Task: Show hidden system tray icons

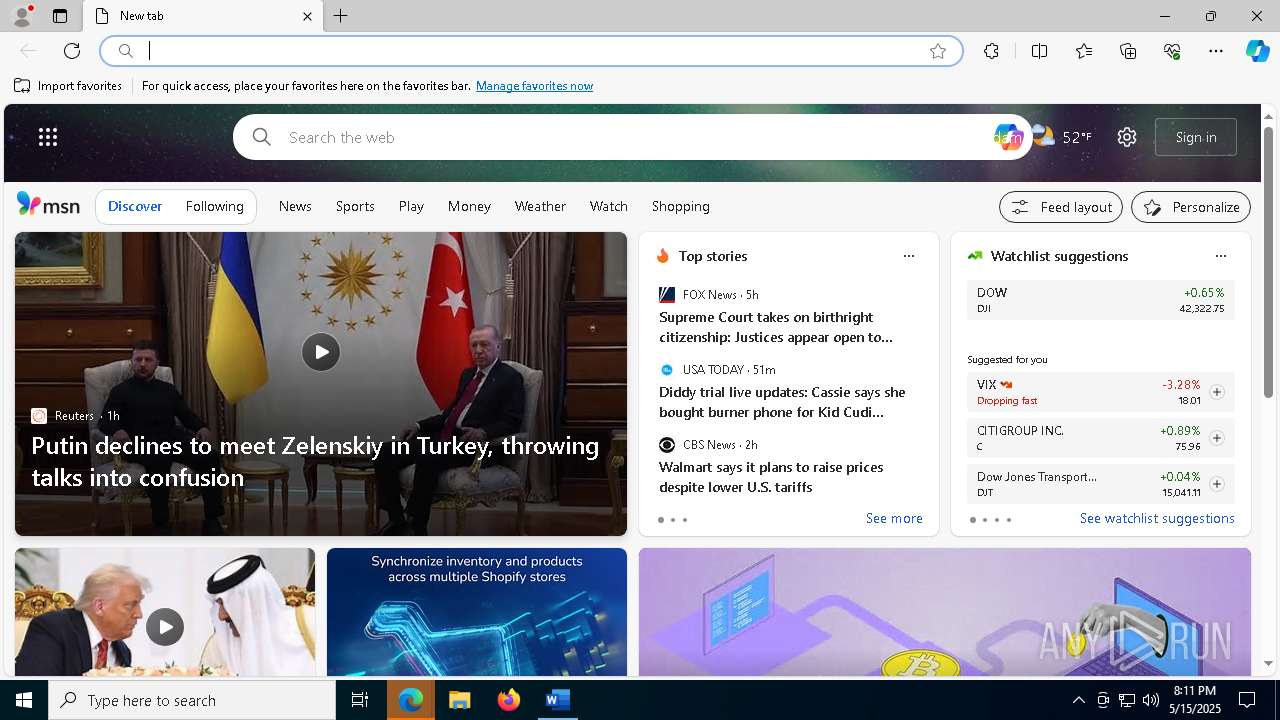Action: point(1078,700)
